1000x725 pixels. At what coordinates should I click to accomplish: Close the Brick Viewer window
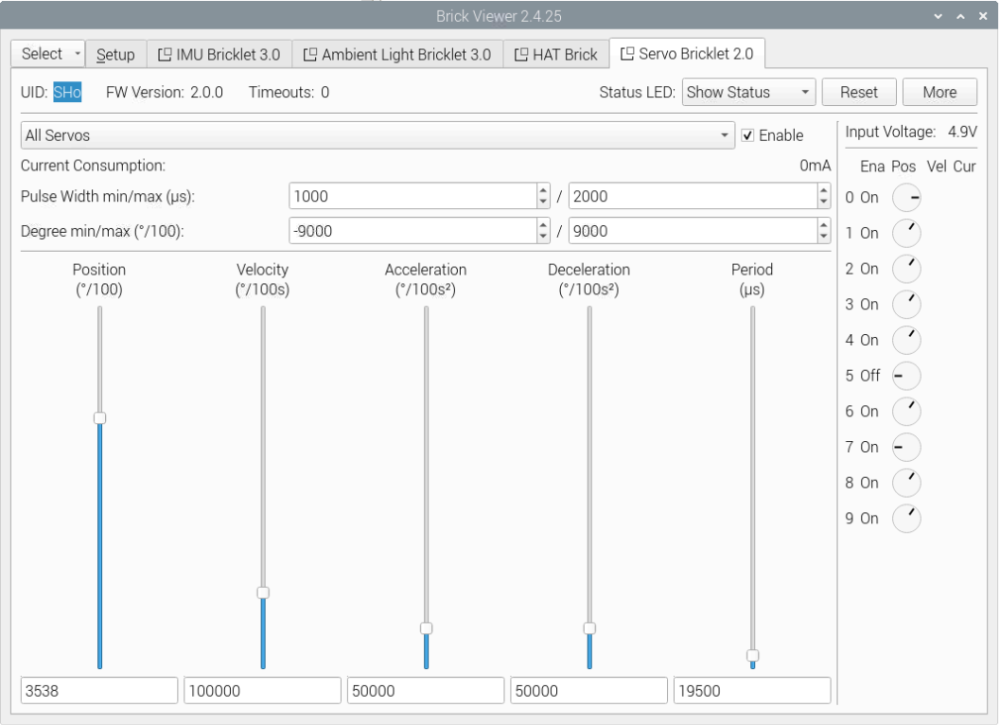click(983, 17)
